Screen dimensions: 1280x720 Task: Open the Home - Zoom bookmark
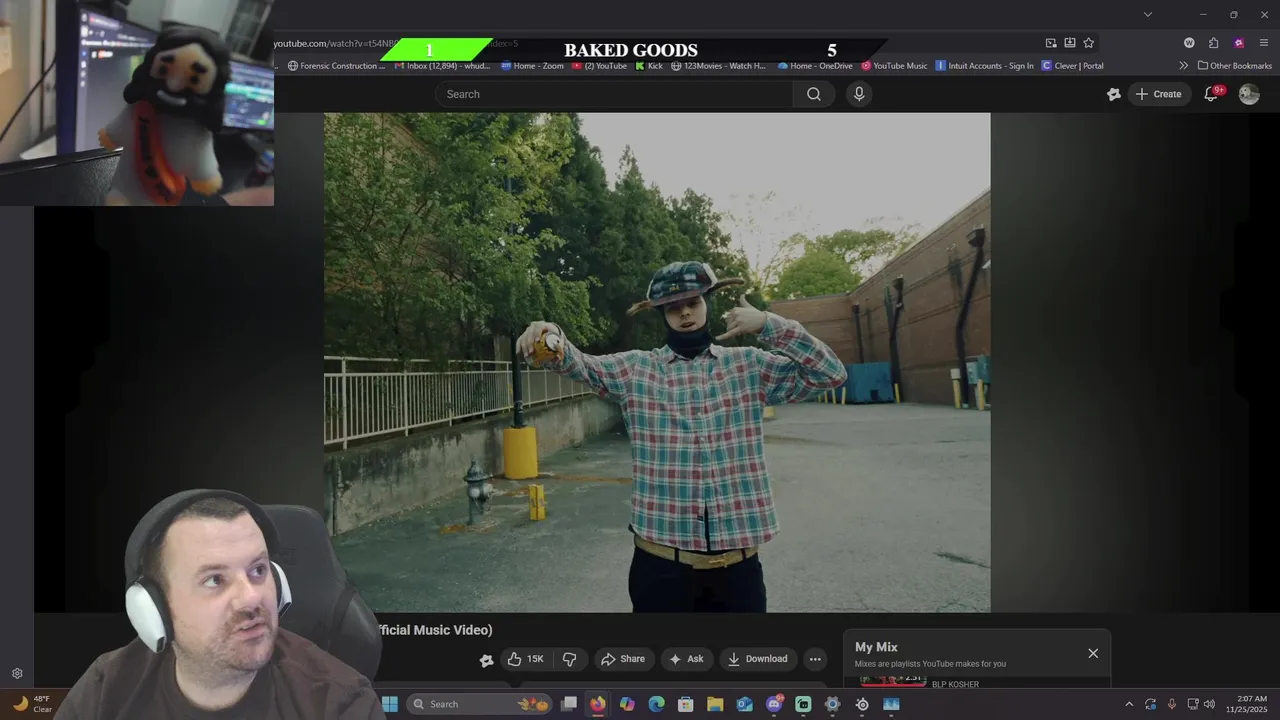coord(532,66)
